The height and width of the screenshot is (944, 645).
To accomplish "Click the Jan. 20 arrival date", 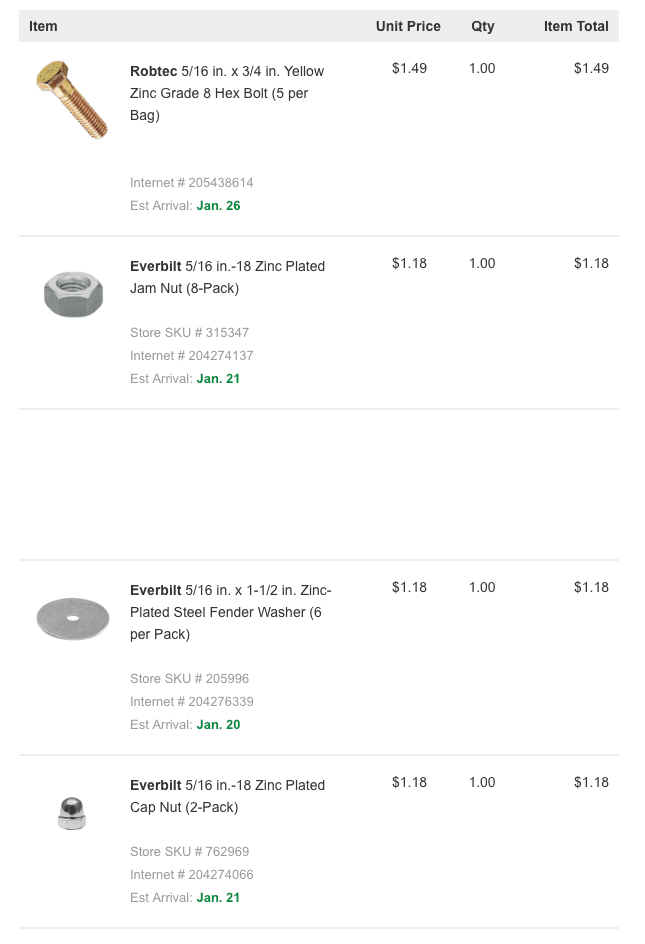I will (218, 724).
